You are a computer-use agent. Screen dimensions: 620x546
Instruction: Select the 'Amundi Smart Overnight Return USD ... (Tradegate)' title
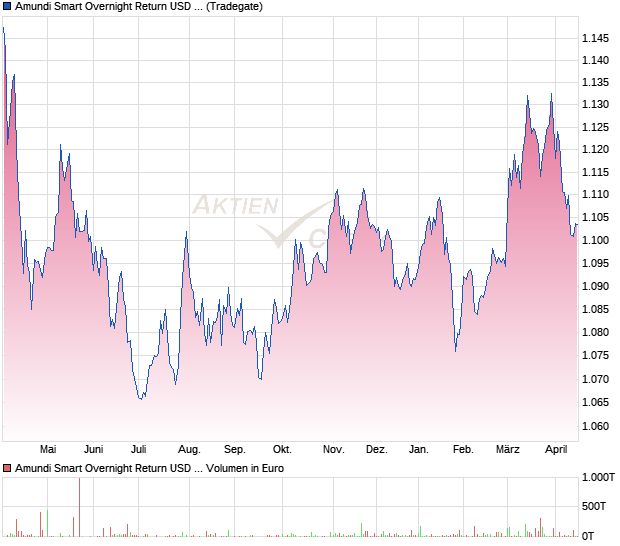coord(139,7)
